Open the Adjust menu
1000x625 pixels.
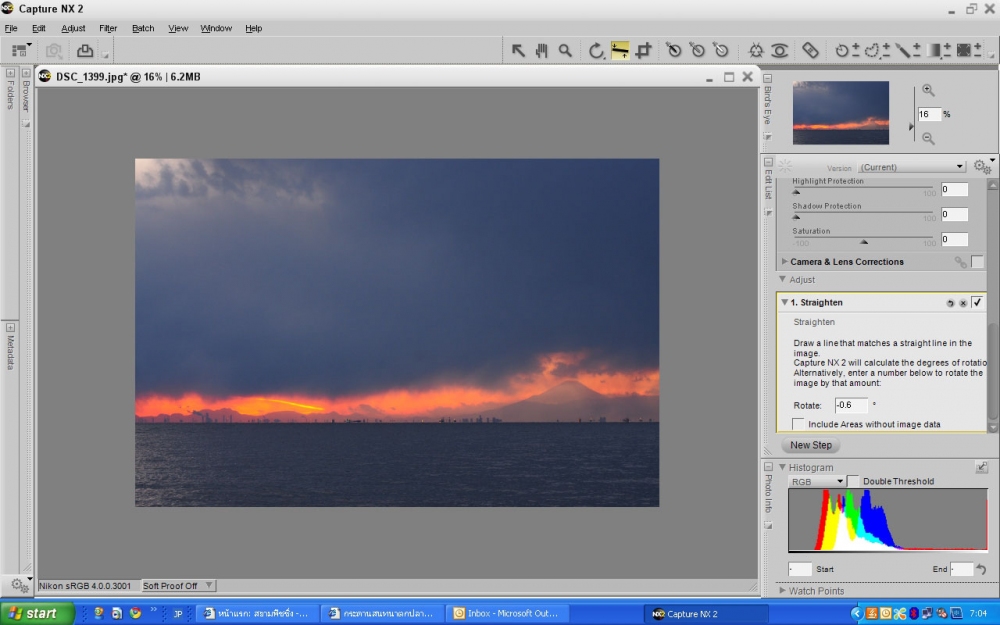click(73, 28)
